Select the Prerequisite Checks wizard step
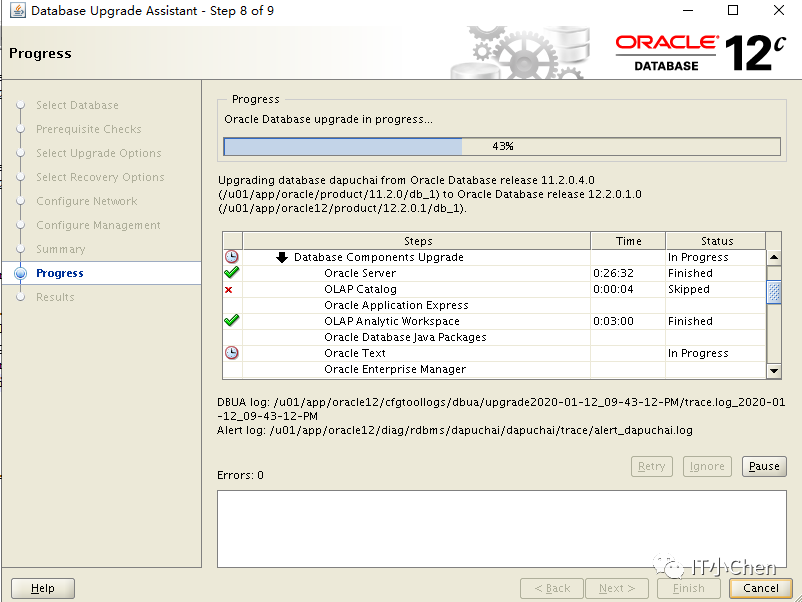The height and width of the screenshot is (602, 802). pos(88,129)
